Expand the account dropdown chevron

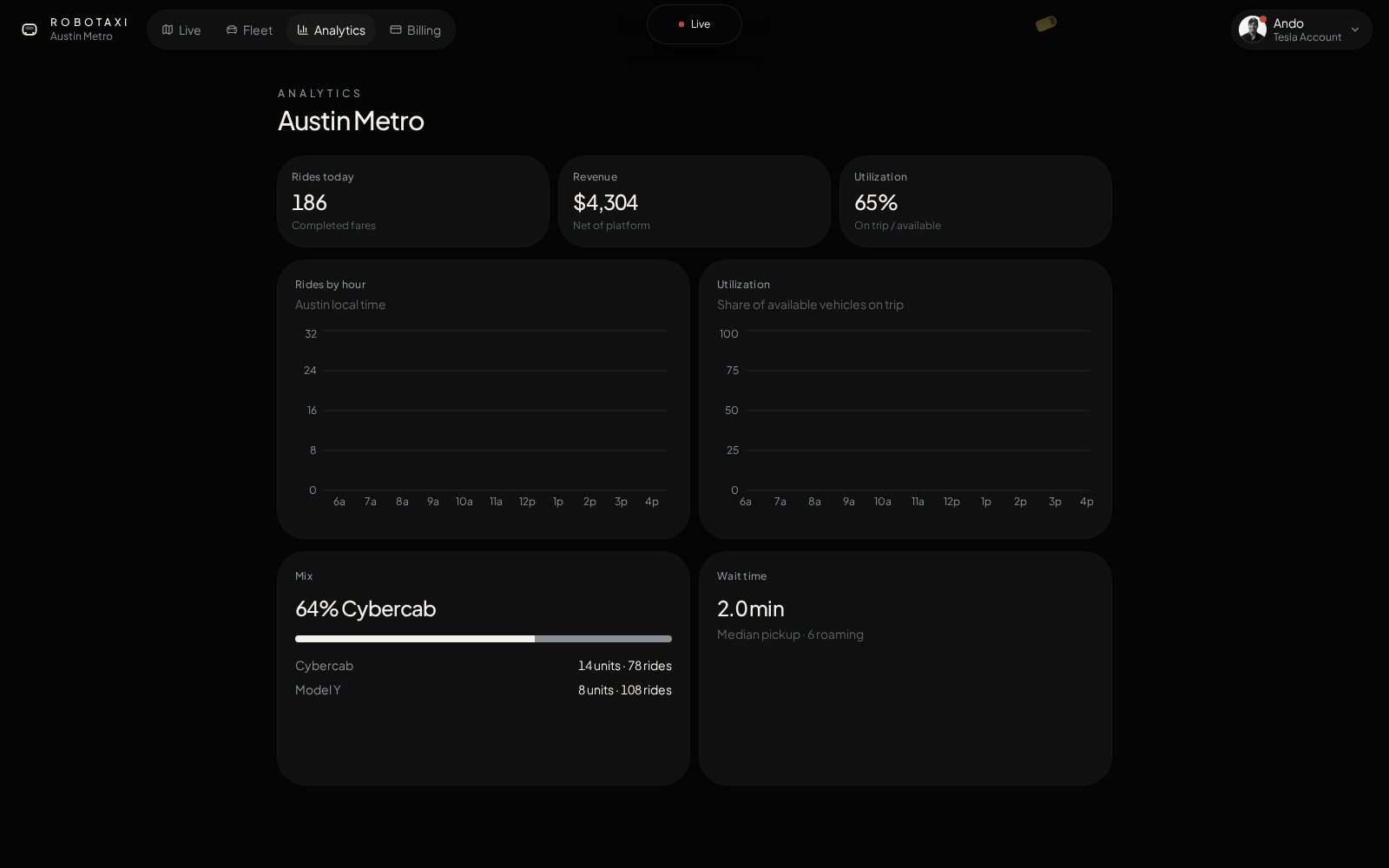pyautogui.click(x=1354, y=30)
